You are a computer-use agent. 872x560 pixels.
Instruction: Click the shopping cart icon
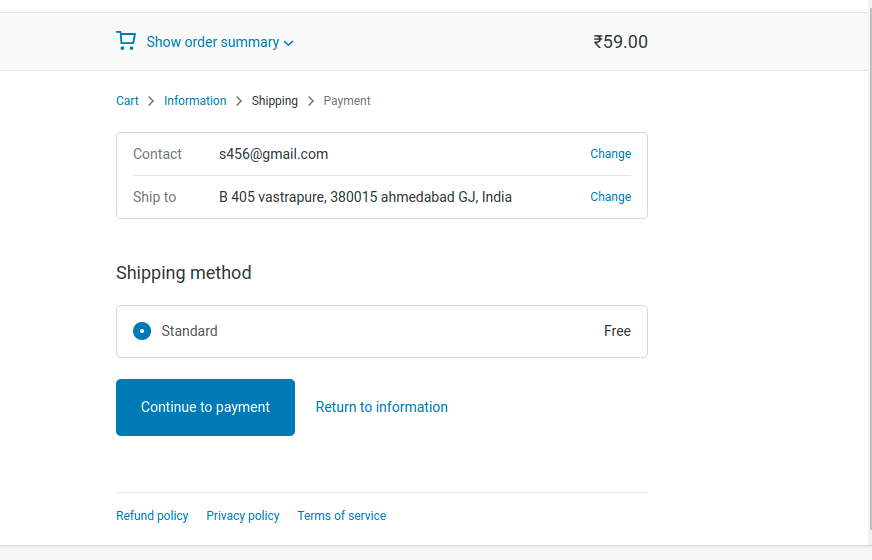[126, 41]
